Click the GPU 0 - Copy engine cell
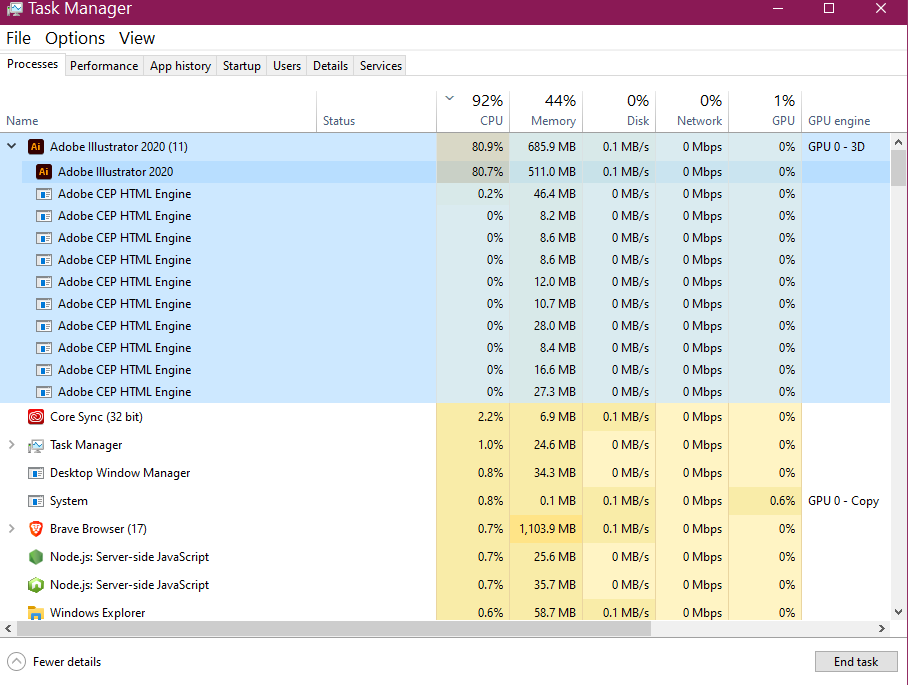This screenshot has height=685, width=908. point(844,501)
